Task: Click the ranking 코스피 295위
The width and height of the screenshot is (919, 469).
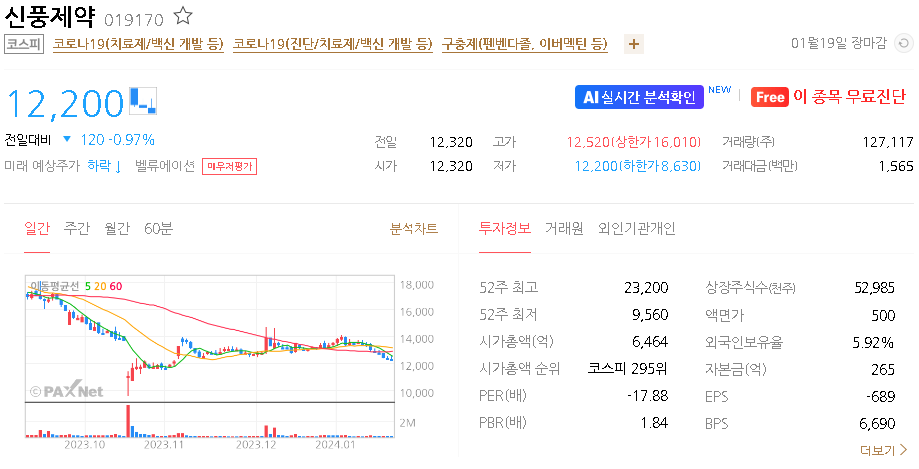Action: 628,369
